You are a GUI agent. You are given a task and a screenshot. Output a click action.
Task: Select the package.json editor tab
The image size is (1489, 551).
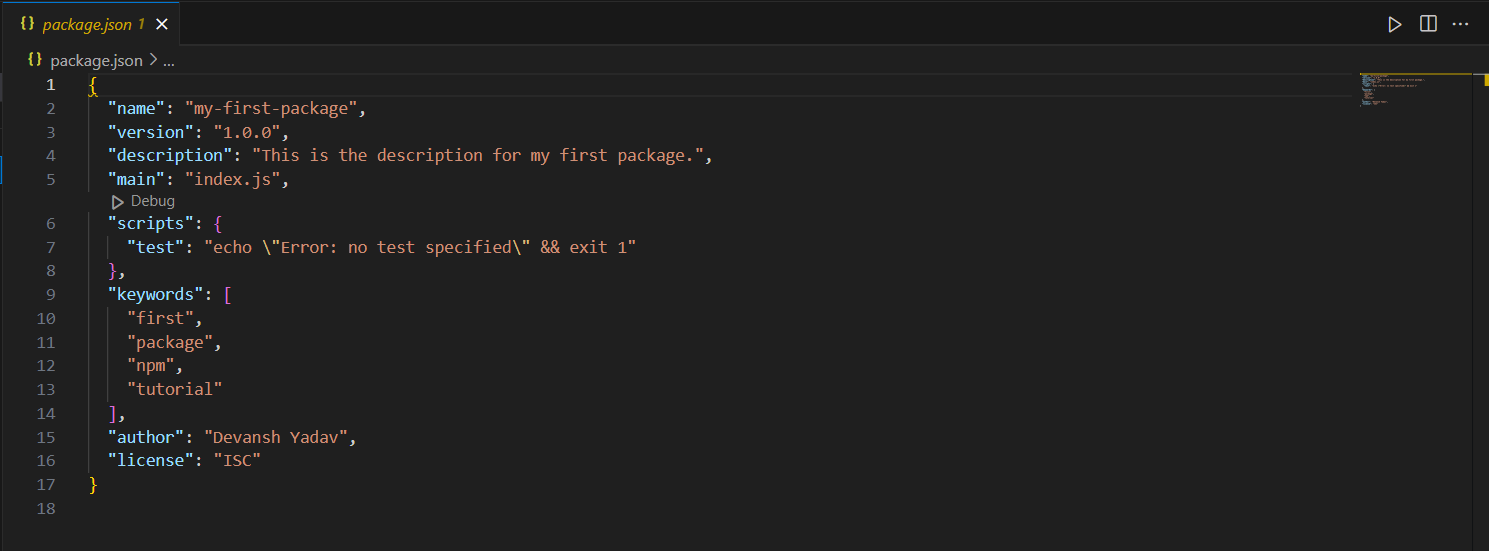click(90, 24)
